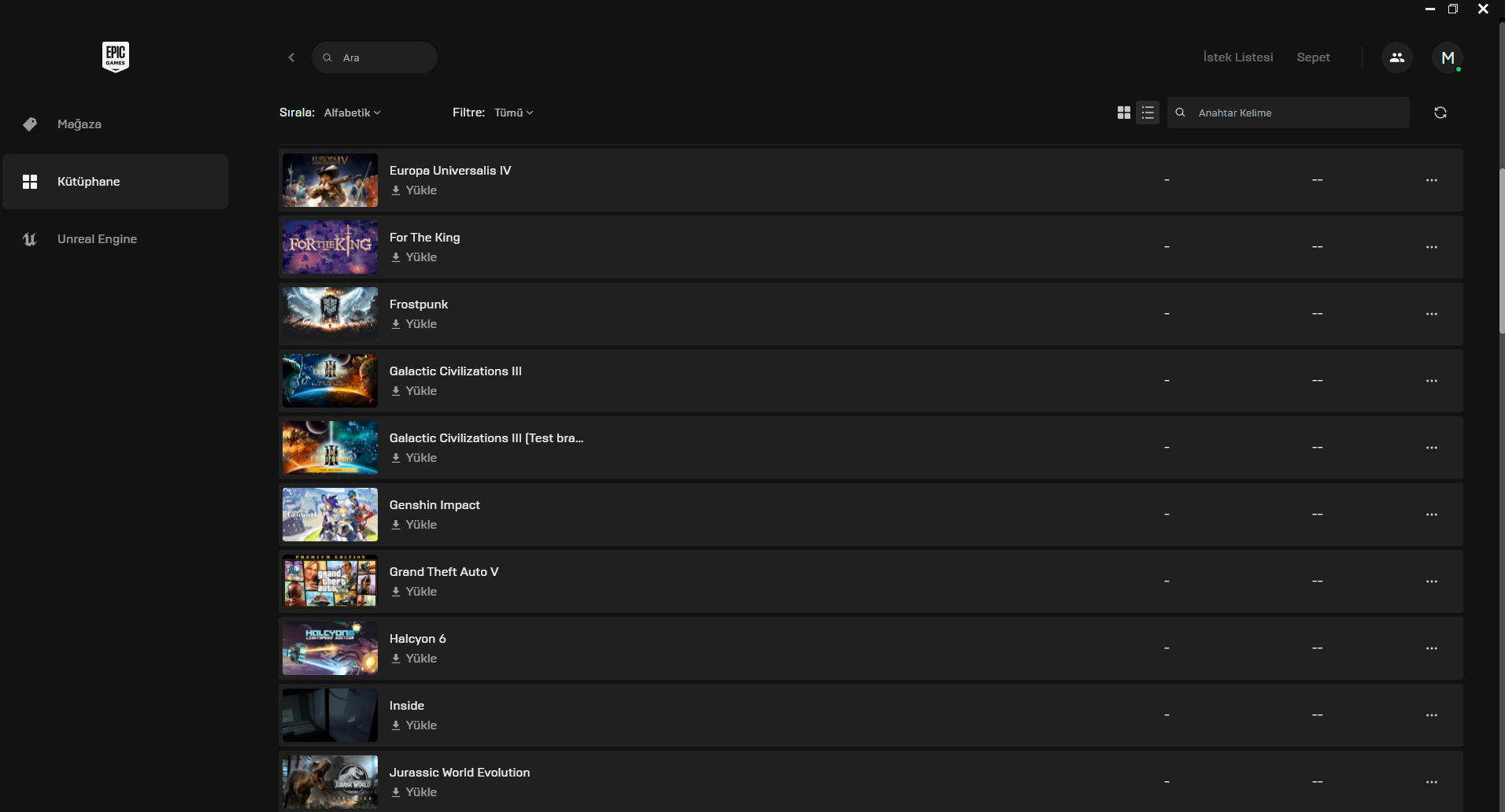
Task: Install Frostpunk via Yükle
Action: [x=414, y=324]
